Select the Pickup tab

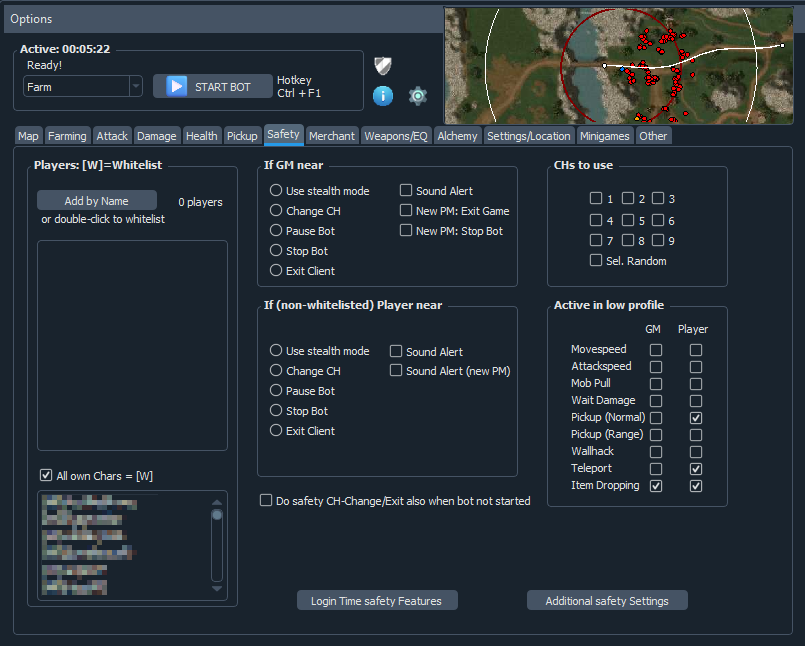[242, 136]
